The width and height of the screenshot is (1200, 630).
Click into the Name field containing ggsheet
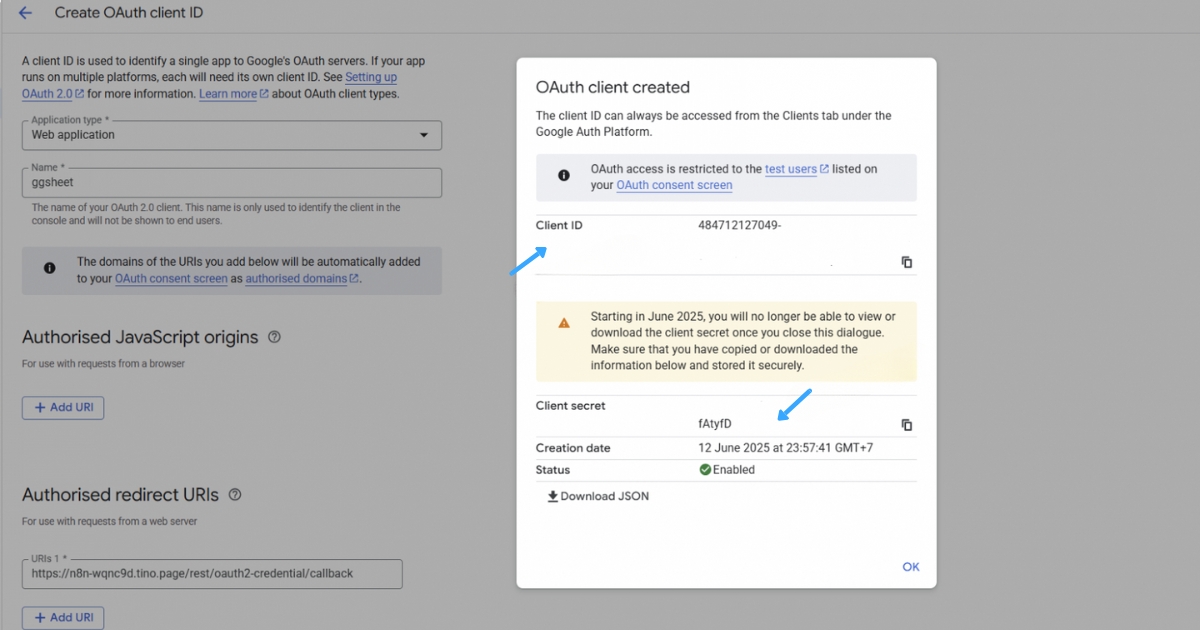[x=231, y=183]
